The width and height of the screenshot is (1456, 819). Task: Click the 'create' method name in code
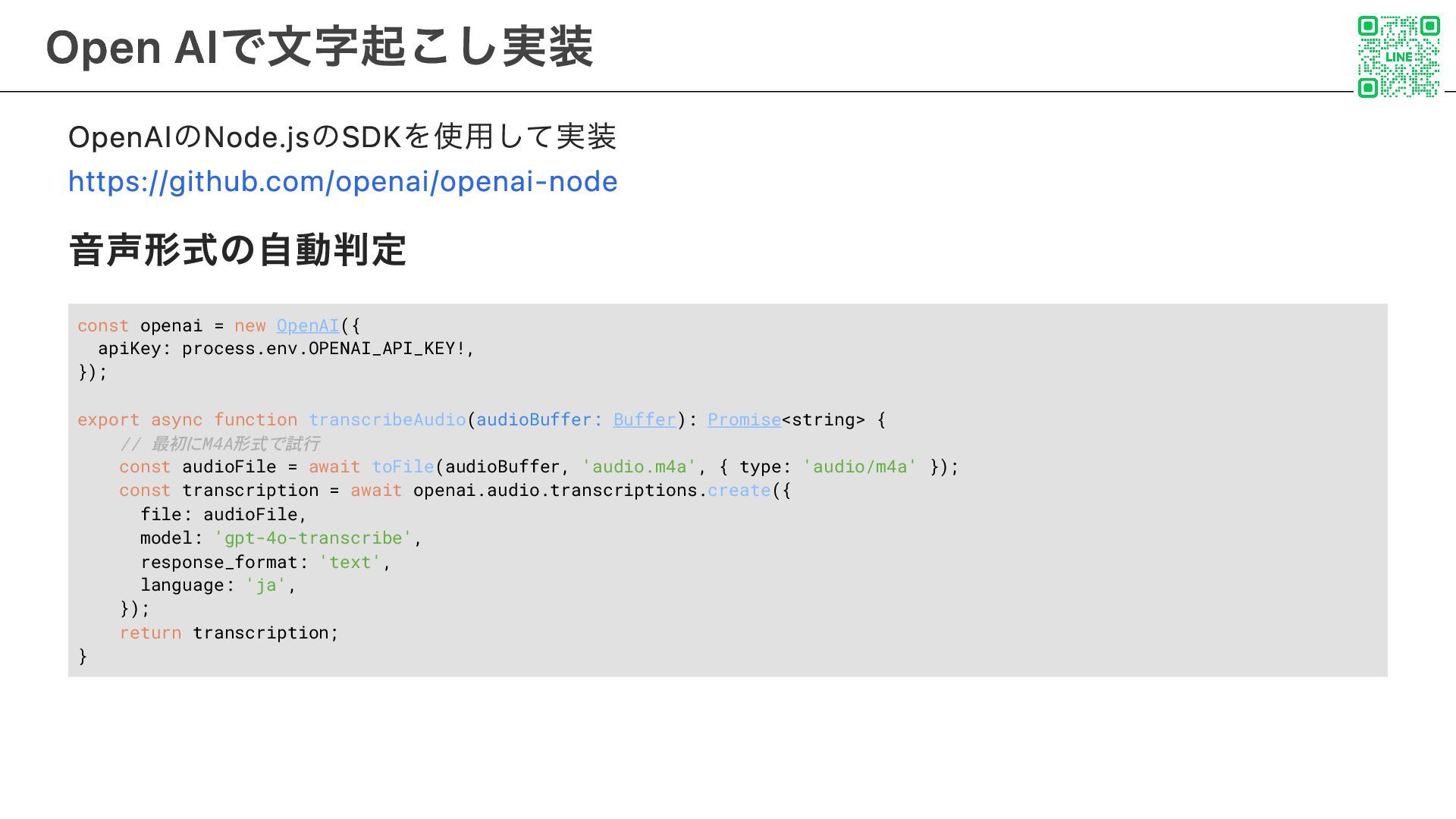click(739, 491)
